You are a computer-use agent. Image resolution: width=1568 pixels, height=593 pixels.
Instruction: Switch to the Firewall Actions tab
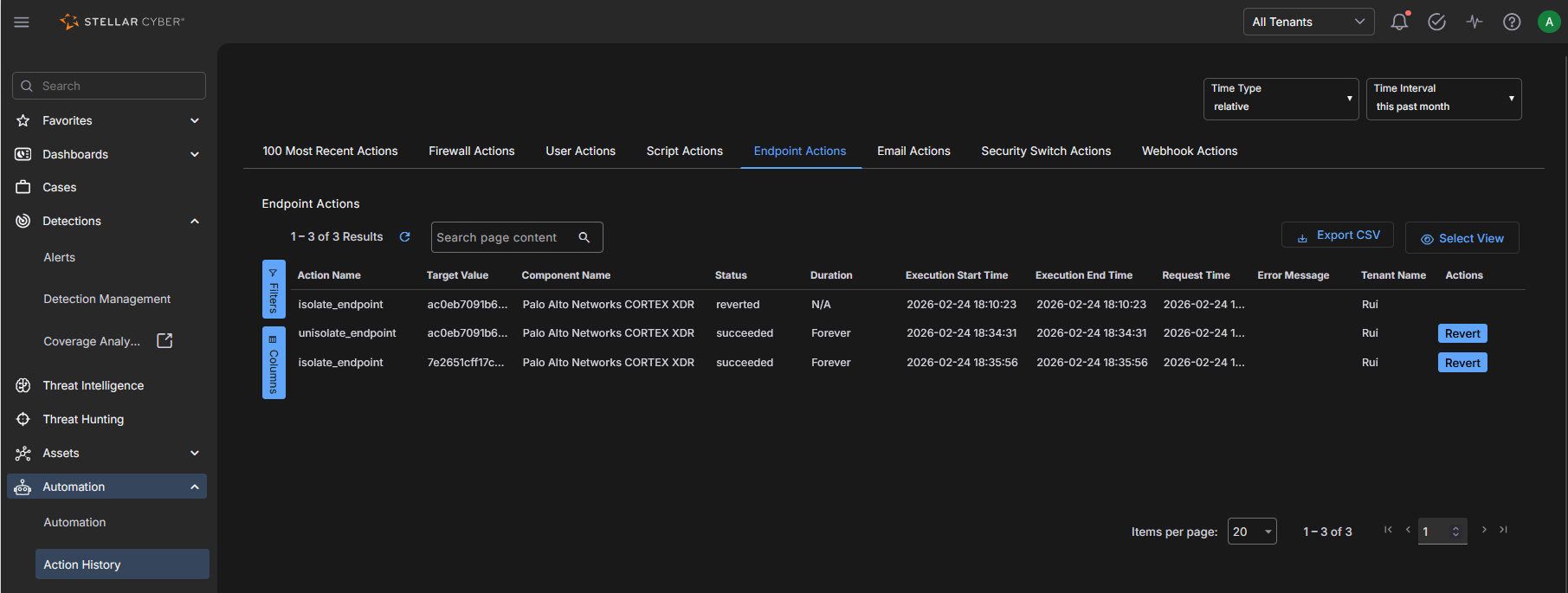[471, 151]
